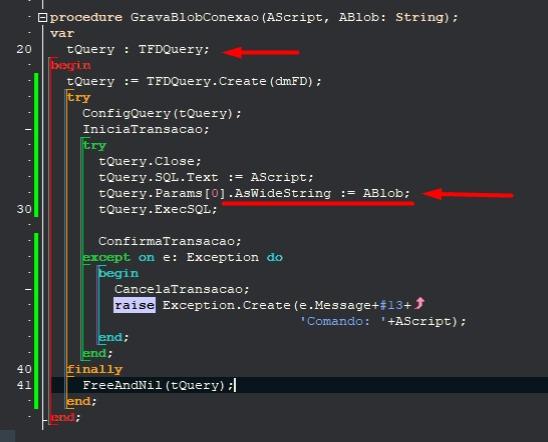Click 'CancelaTransacao;' statement
The image size is (548, 442).
[182, 289]
